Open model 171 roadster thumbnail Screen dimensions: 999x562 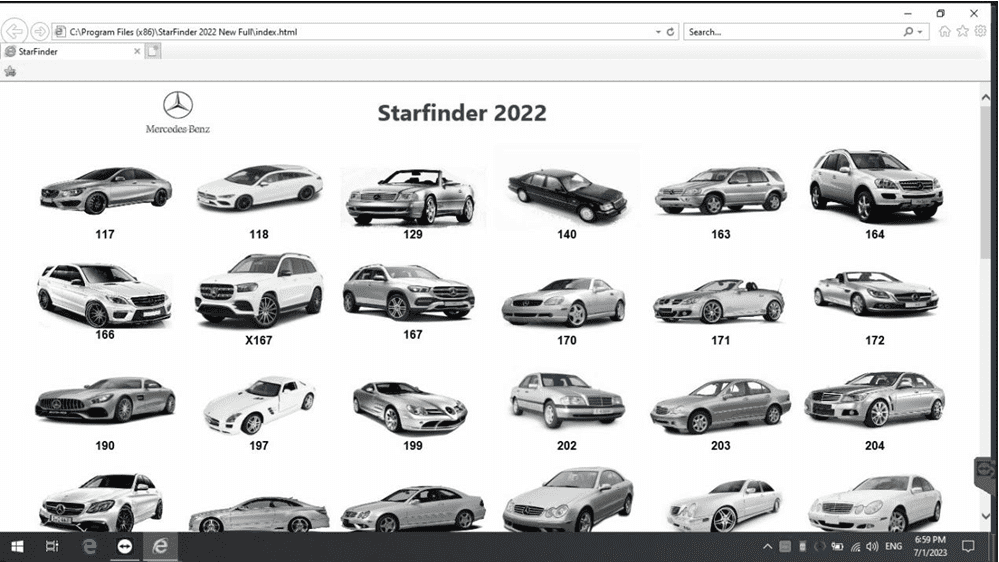(719, 300)
